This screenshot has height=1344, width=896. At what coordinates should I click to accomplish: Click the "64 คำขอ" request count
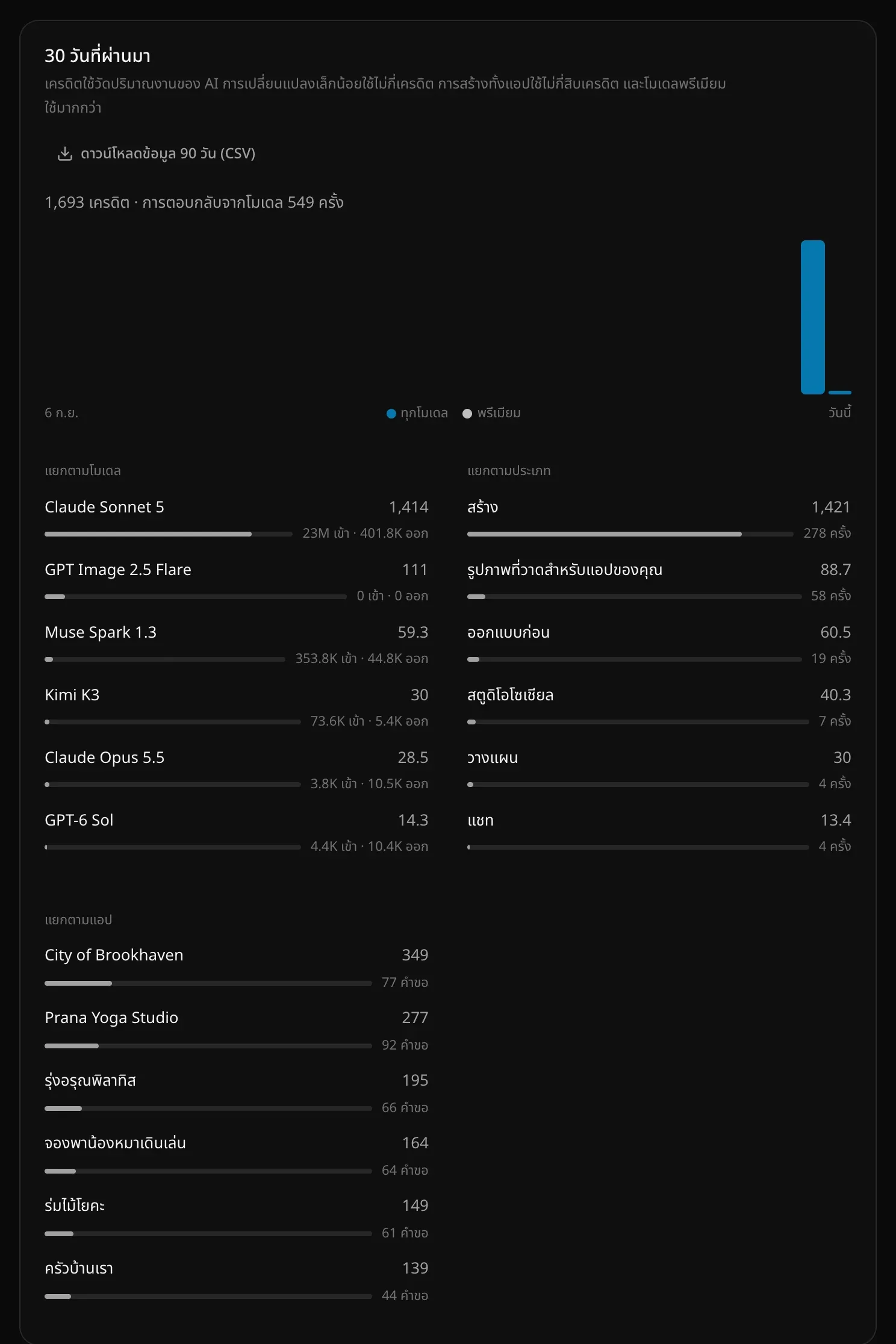[405, 1171]
